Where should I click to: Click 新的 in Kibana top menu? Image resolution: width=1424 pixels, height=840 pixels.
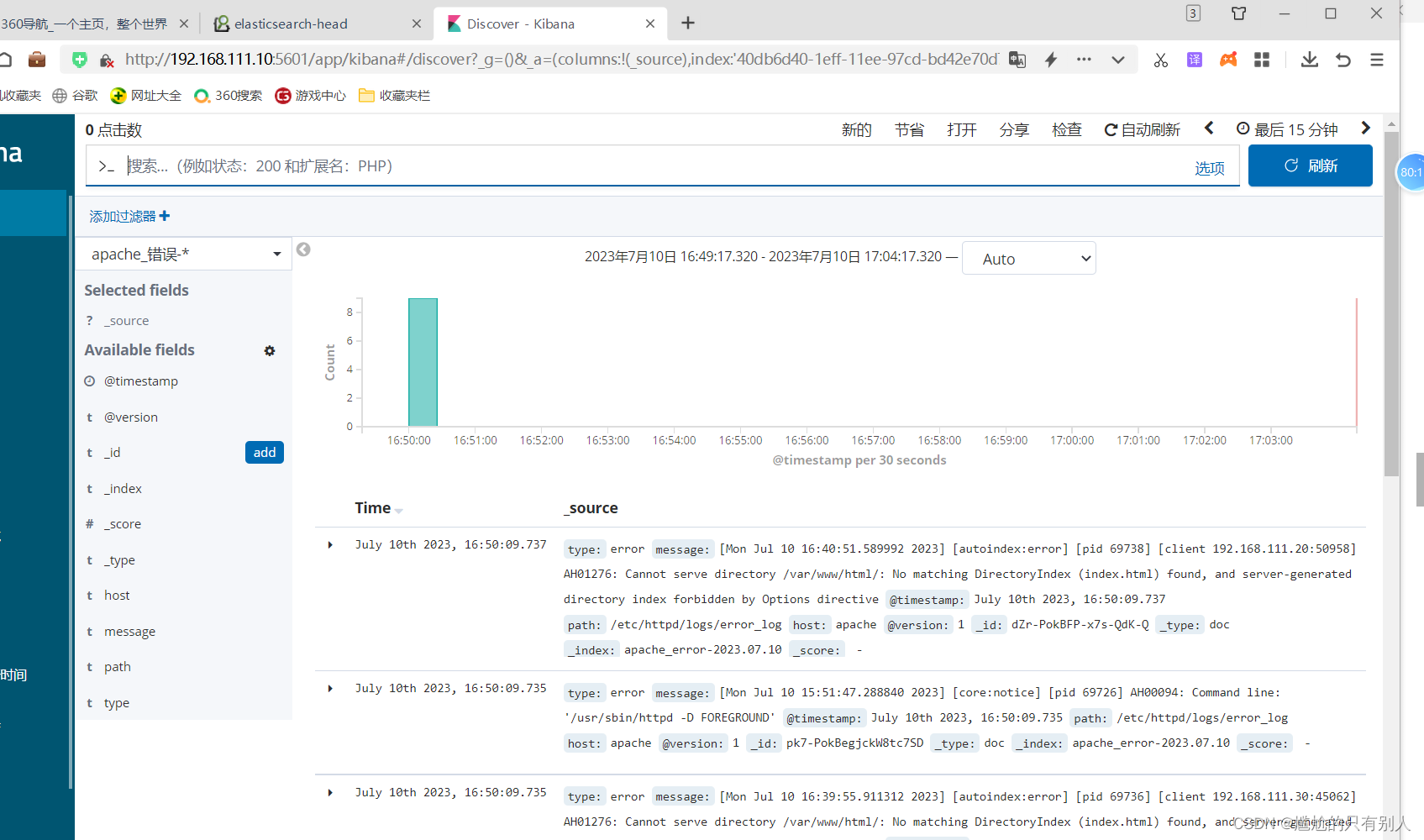pos(856,129)
